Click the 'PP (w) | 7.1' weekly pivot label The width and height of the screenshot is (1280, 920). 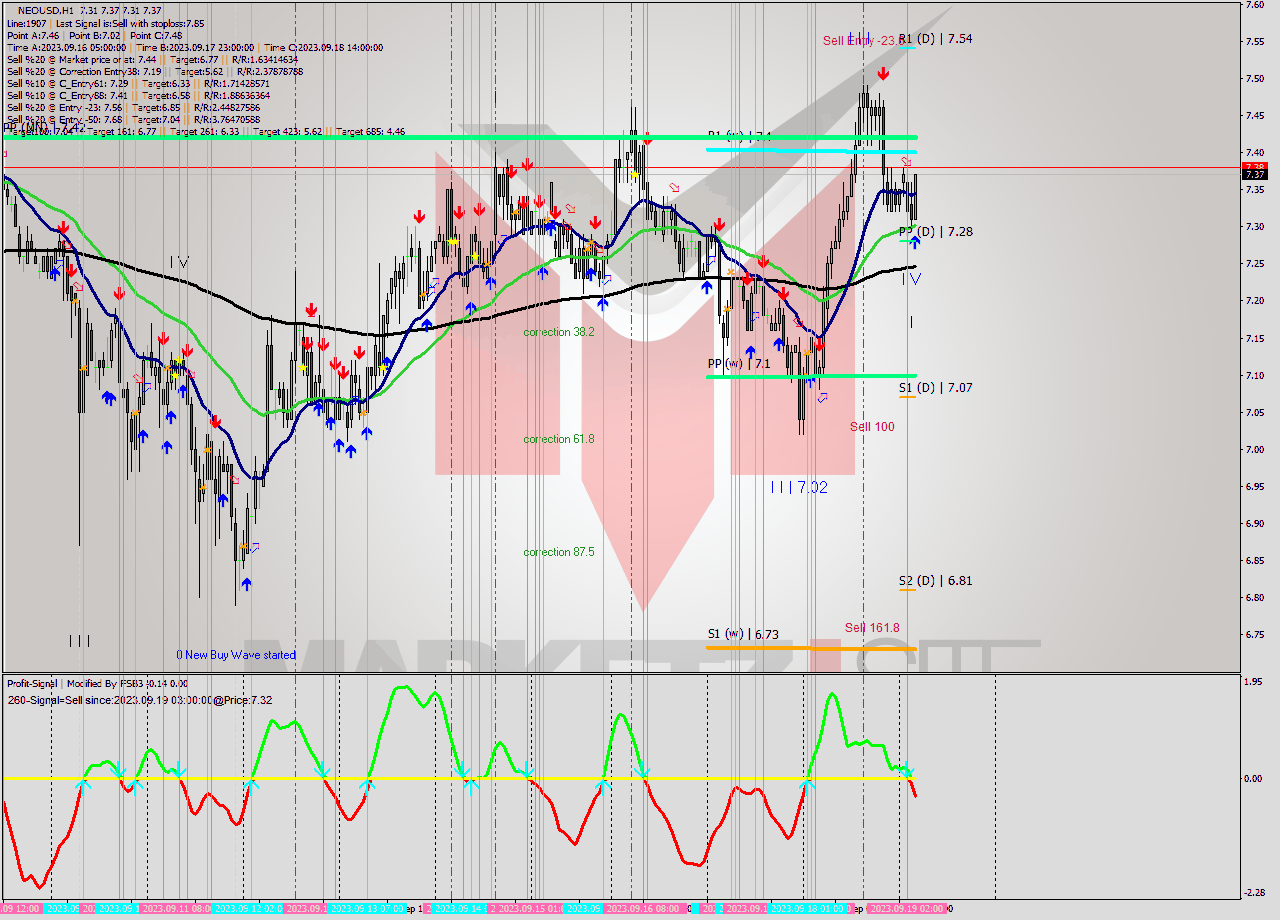pyautogui.click(x=739, y=364)
